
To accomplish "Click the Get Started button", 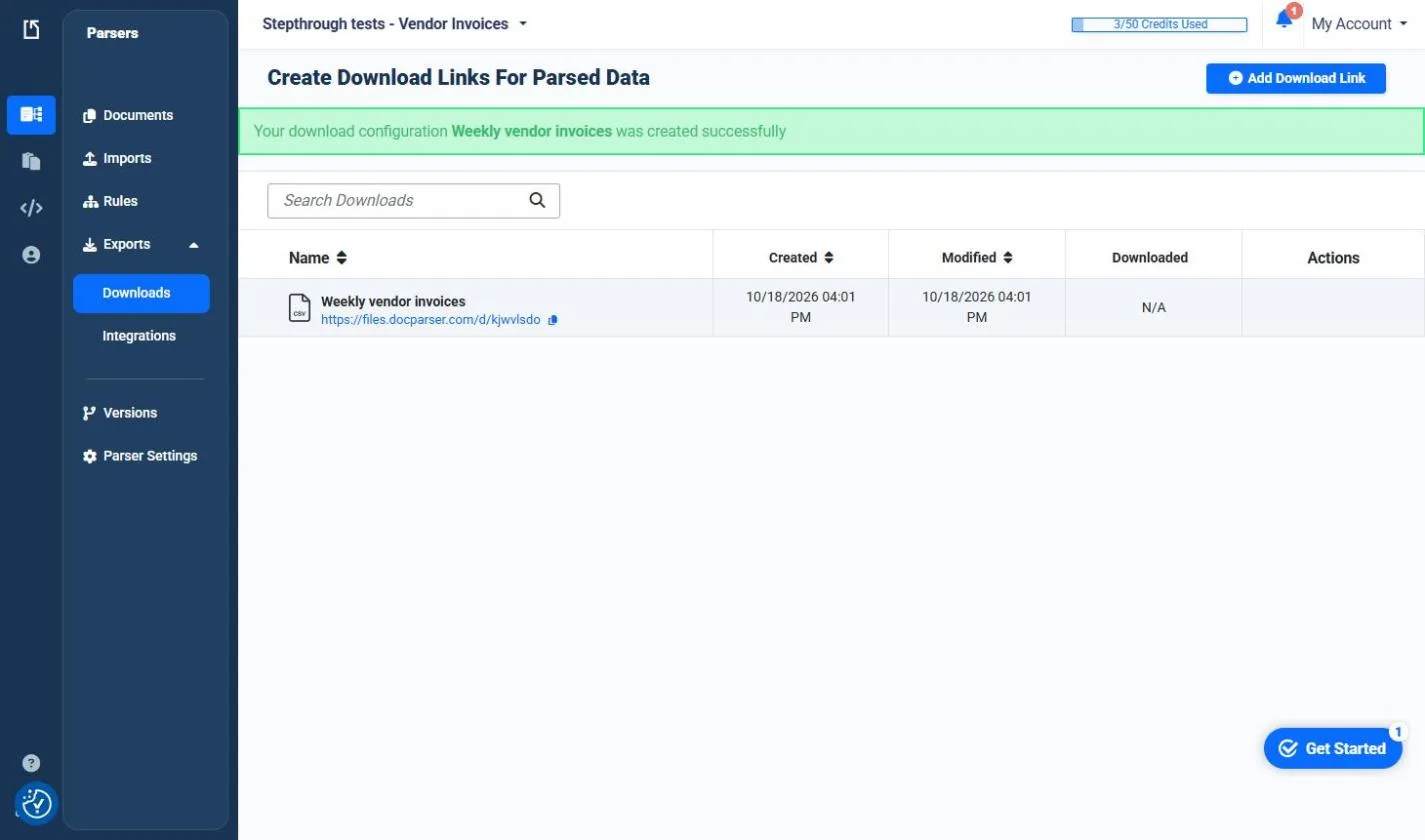I will (1333, 748).
